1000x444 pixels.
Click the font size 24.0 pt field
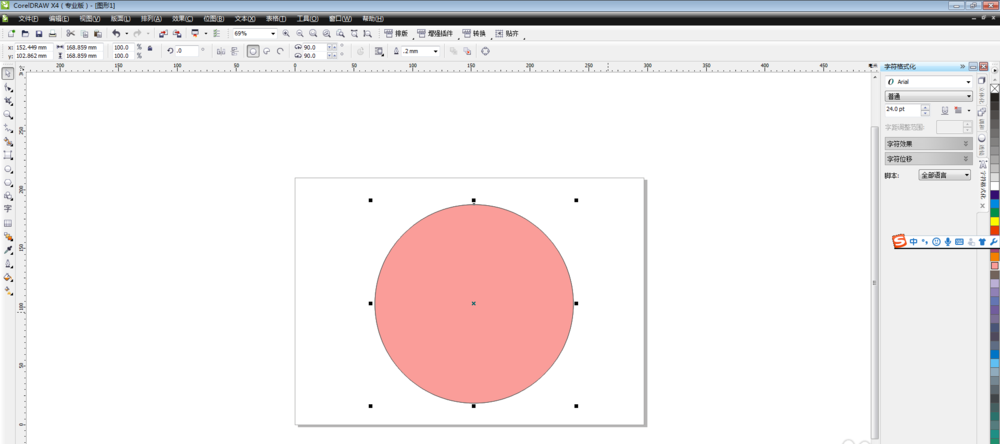(x=902, y=110)
